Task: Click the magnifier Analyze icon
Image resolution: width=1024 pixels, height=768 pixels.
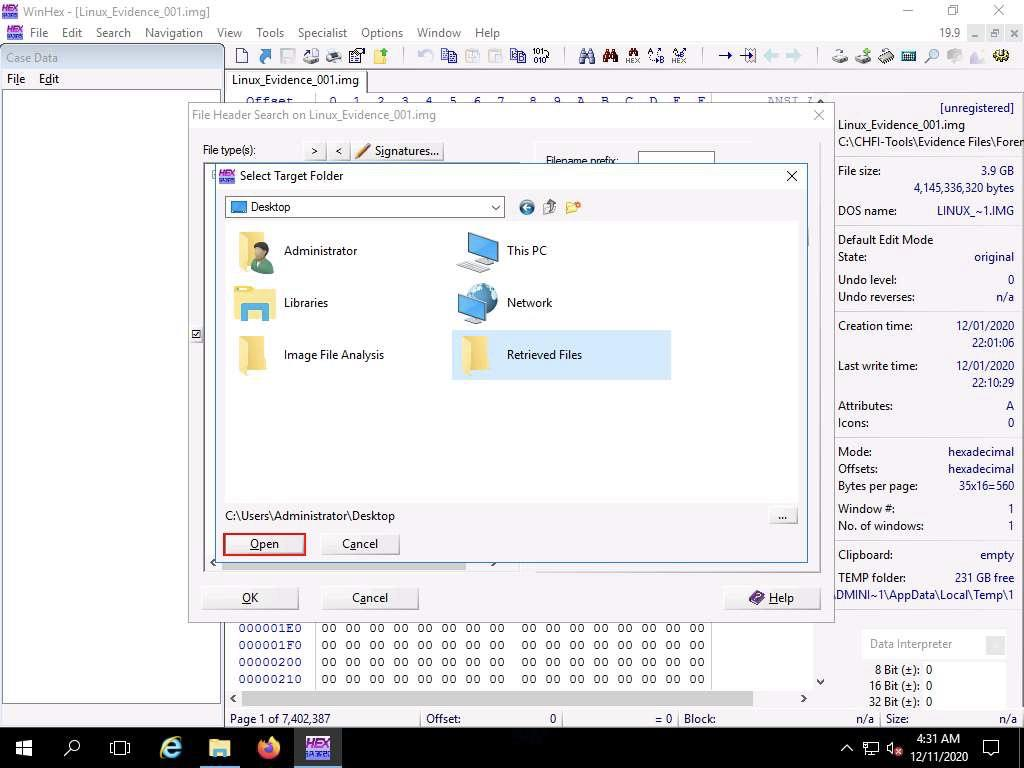Action: point(932,56)
